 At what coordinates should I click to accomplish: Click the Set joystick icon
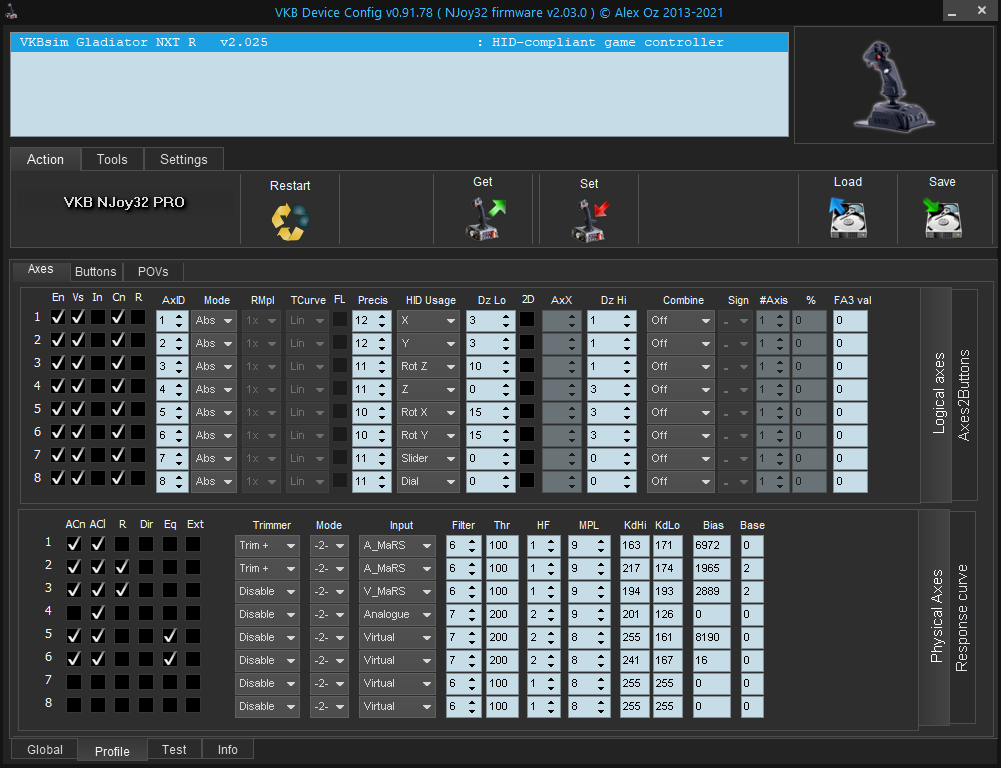[589, 220]
